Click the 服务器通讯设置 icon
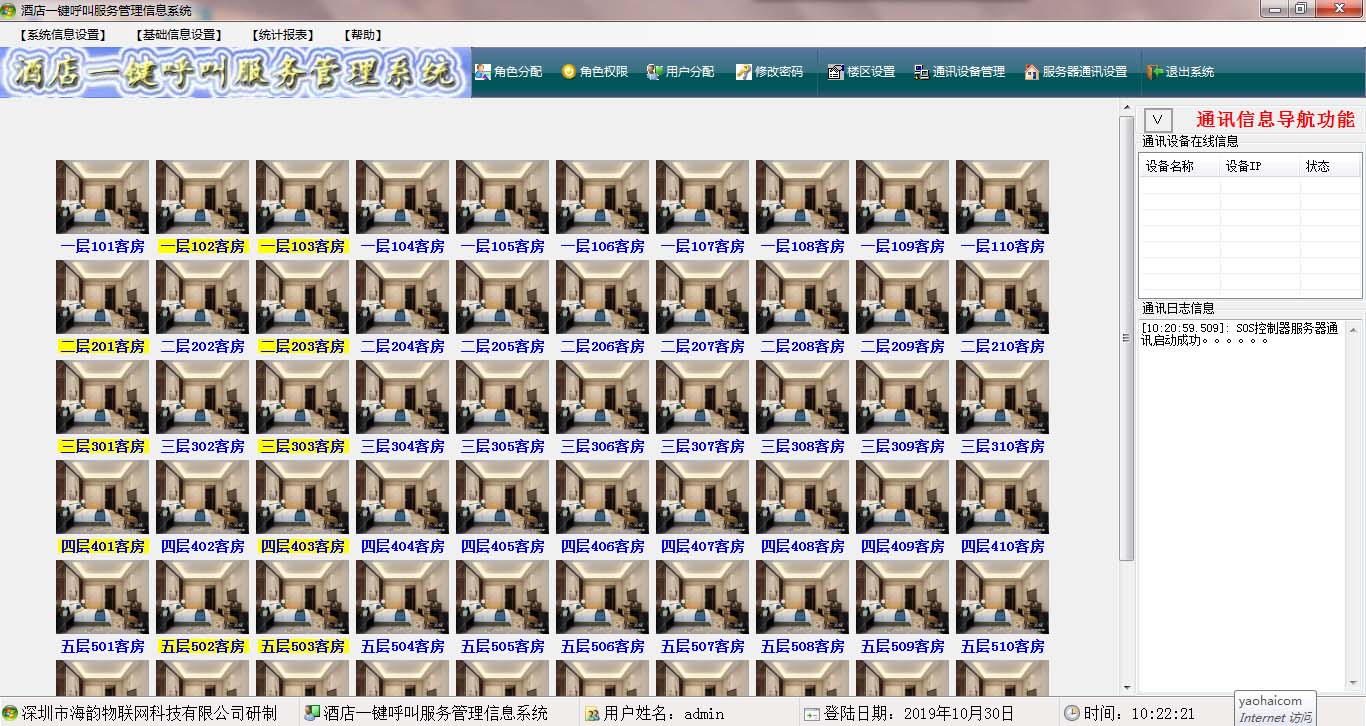The image size is (1366, 726). [x=1031, y=72]
